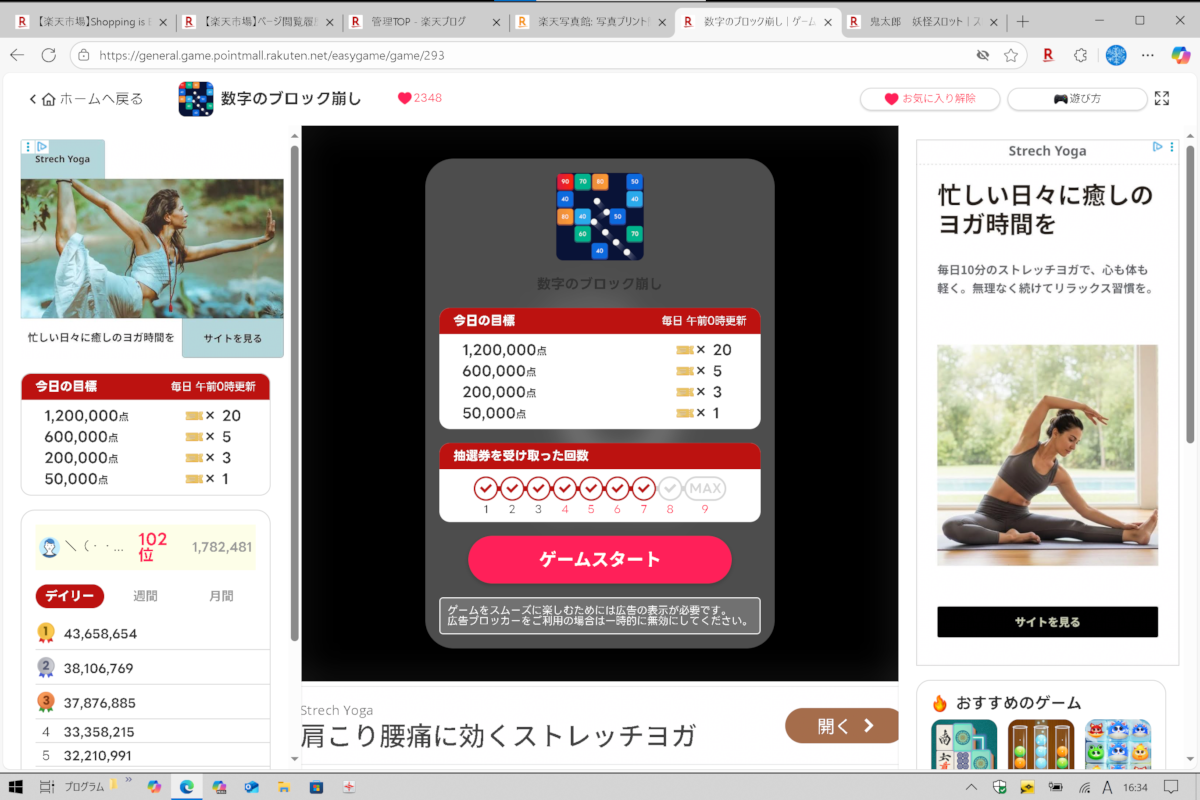Click fourth-place score 33,358,215
1200x800 pixels.
click(100, 732)
